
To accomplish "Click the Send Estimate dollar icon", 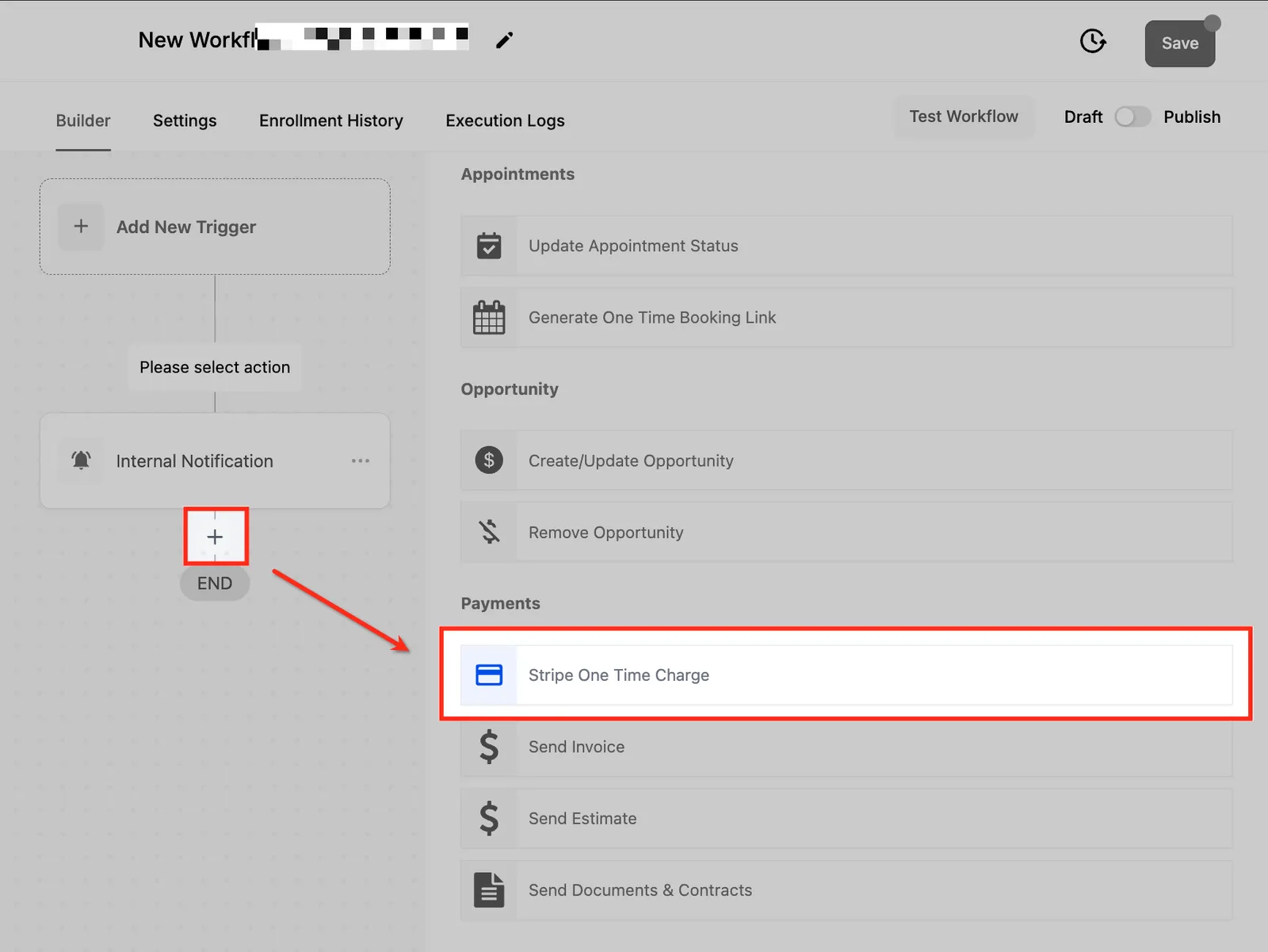I will click(x=489, y=818).
